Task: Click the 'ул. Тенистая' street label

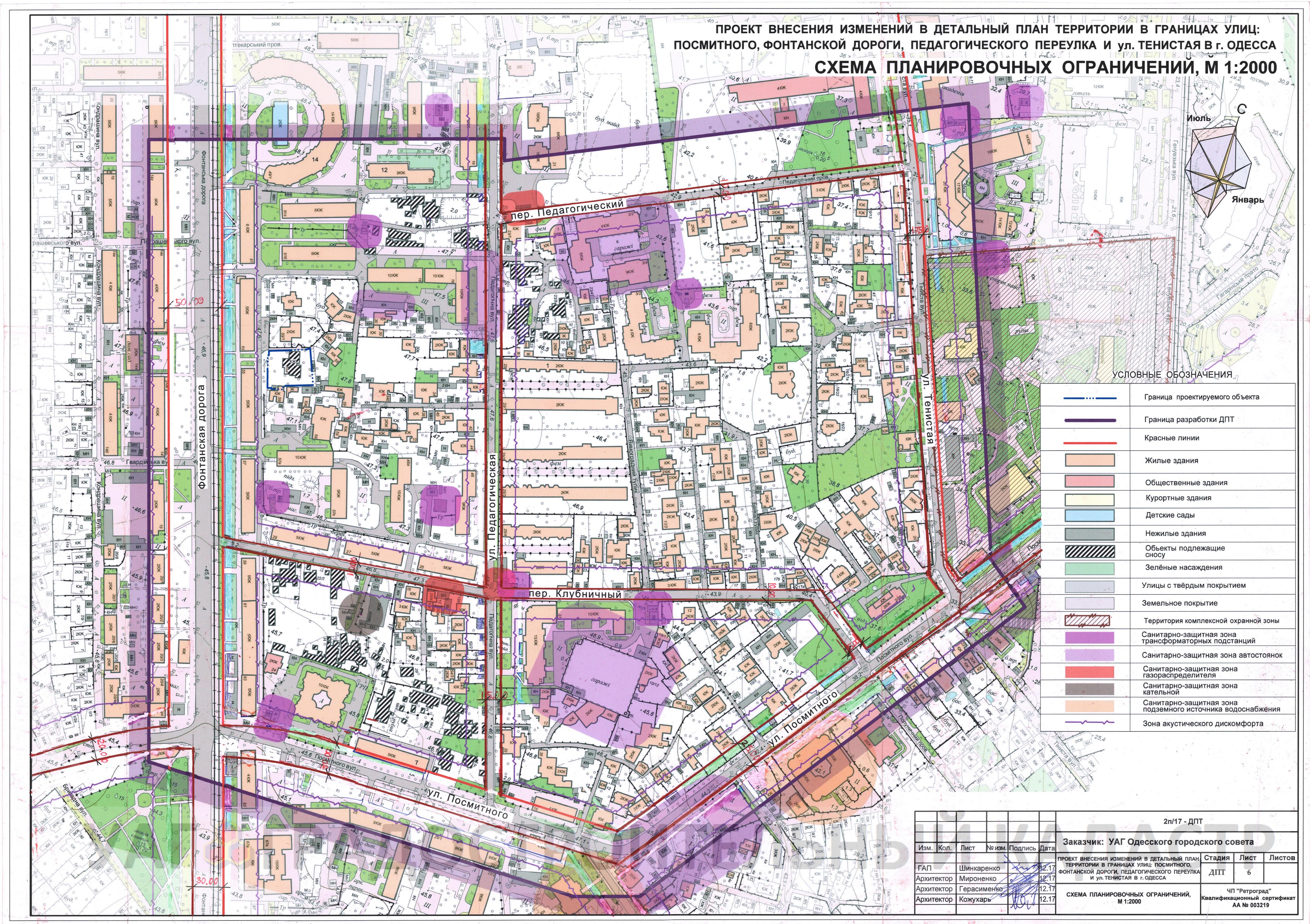Action: click(x=928, y=409)
